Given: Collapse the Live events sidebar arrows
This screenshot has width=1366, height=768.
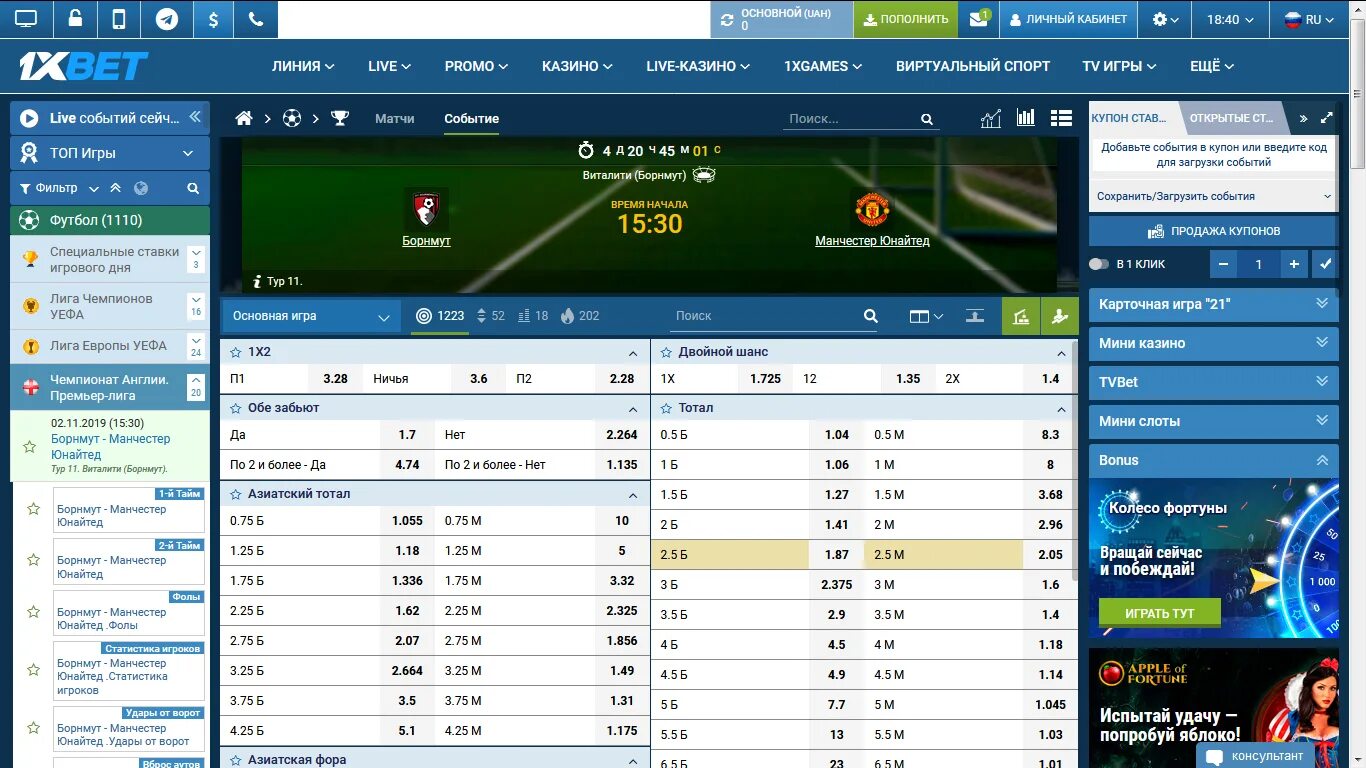Looking at the screenshot, I should [x=195, y=117].
